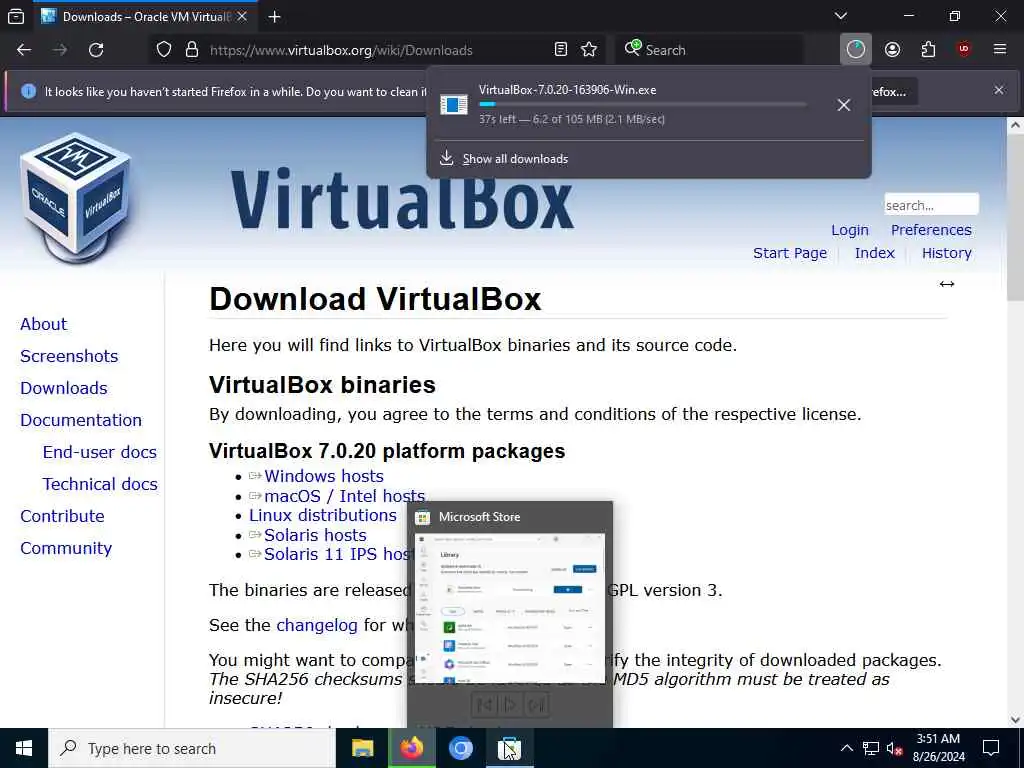Open the History link
Viewport: 1024px width, 768px height.
pos(946,253)
